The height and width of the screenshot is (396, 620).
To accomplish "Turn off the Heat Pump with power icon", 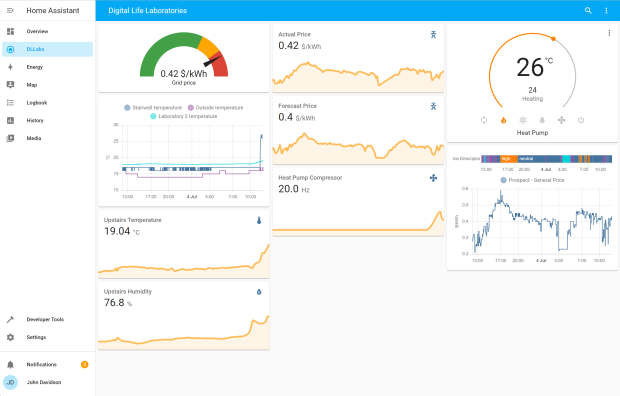I will coord(581,120).
